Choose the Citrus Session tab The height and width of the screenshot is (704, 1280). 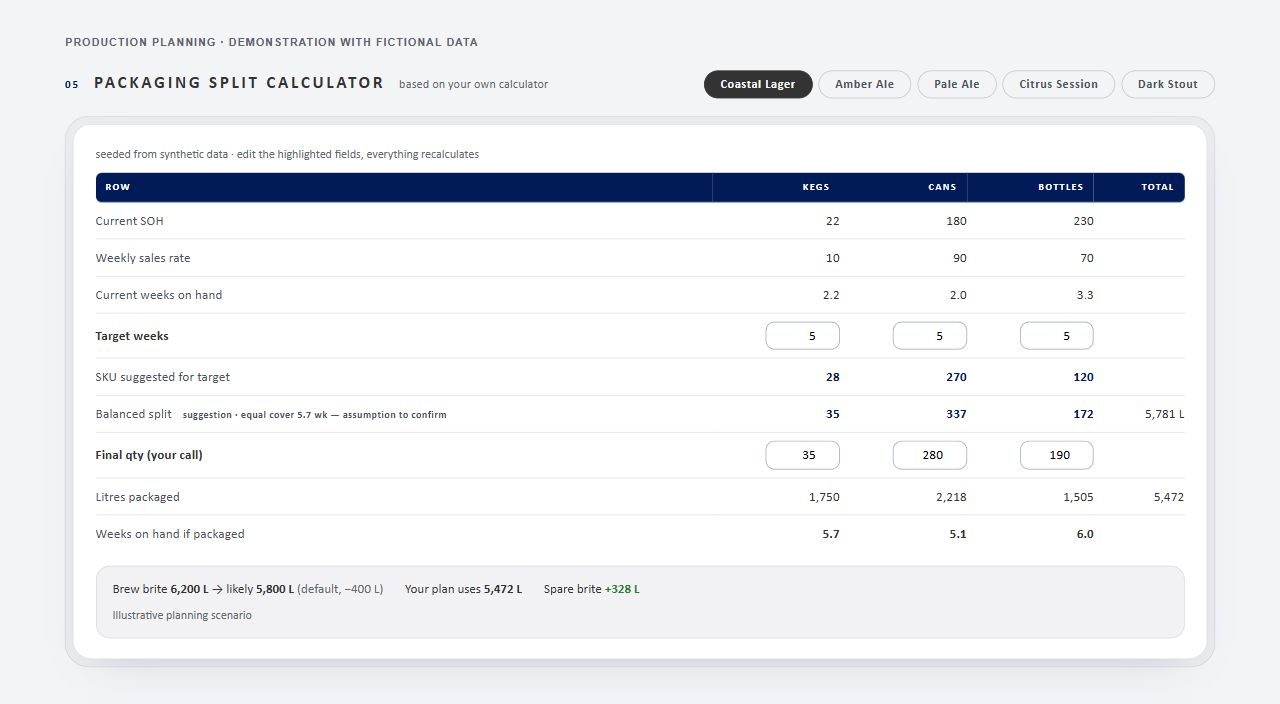(x=1059, y=84)
